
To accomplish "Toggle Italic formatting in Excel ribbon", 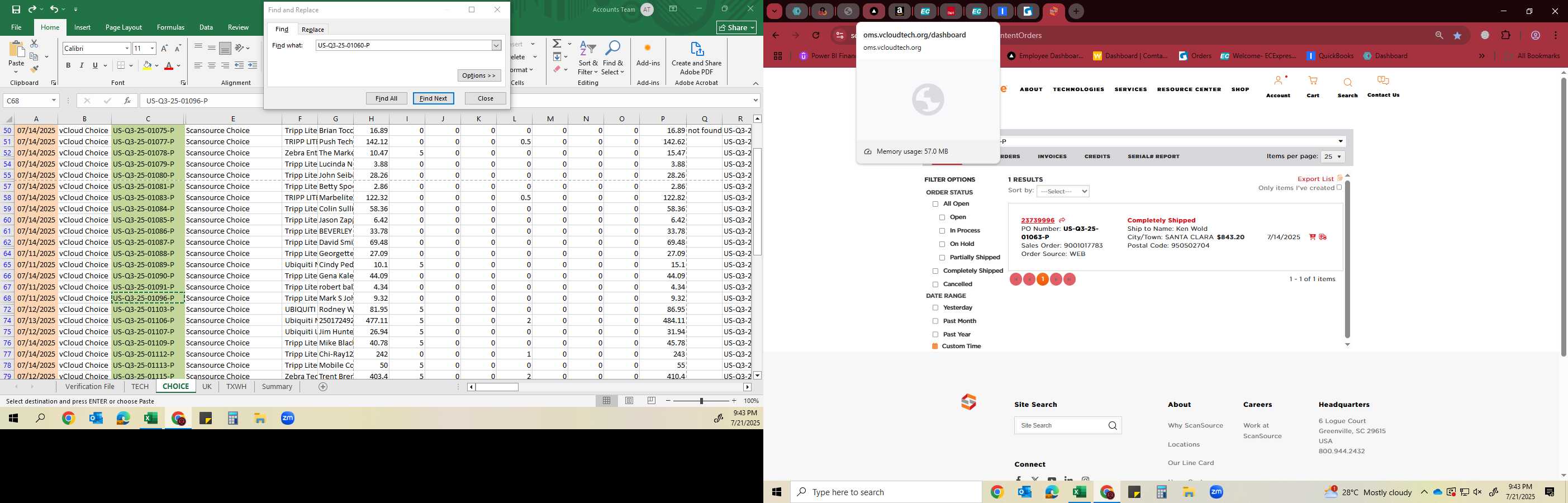I will pyautogui.click(x=82, y=66).
